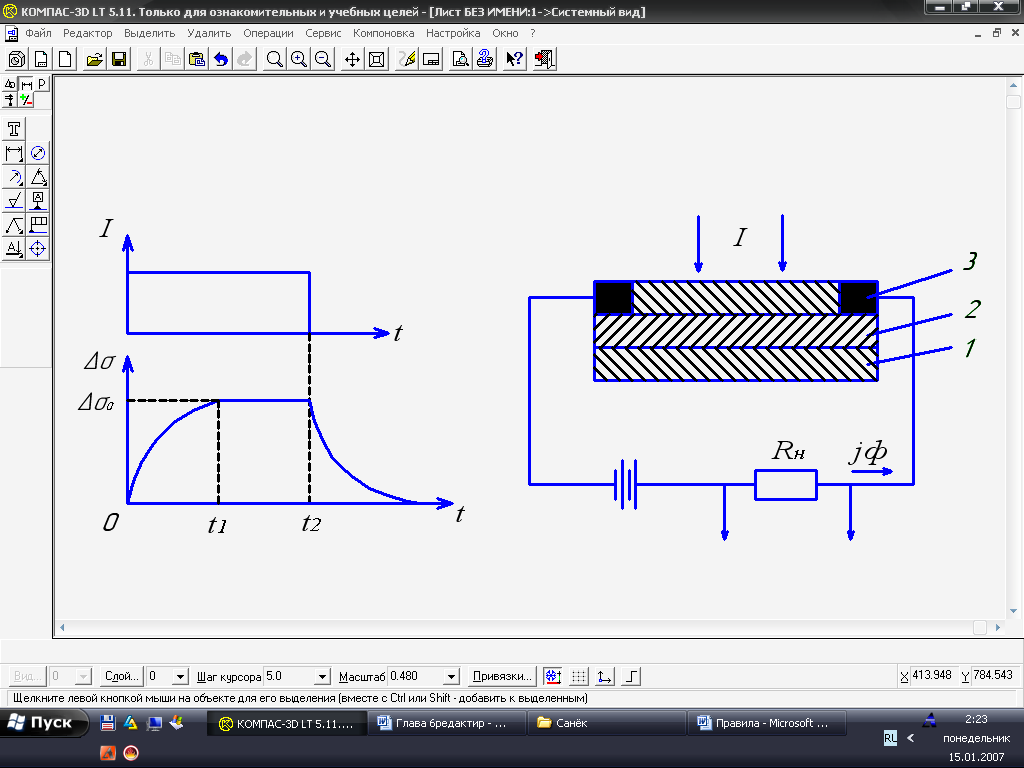Click the paste clipboard icon
This screenshot has height=768, width=1024.
pos(197,59)
